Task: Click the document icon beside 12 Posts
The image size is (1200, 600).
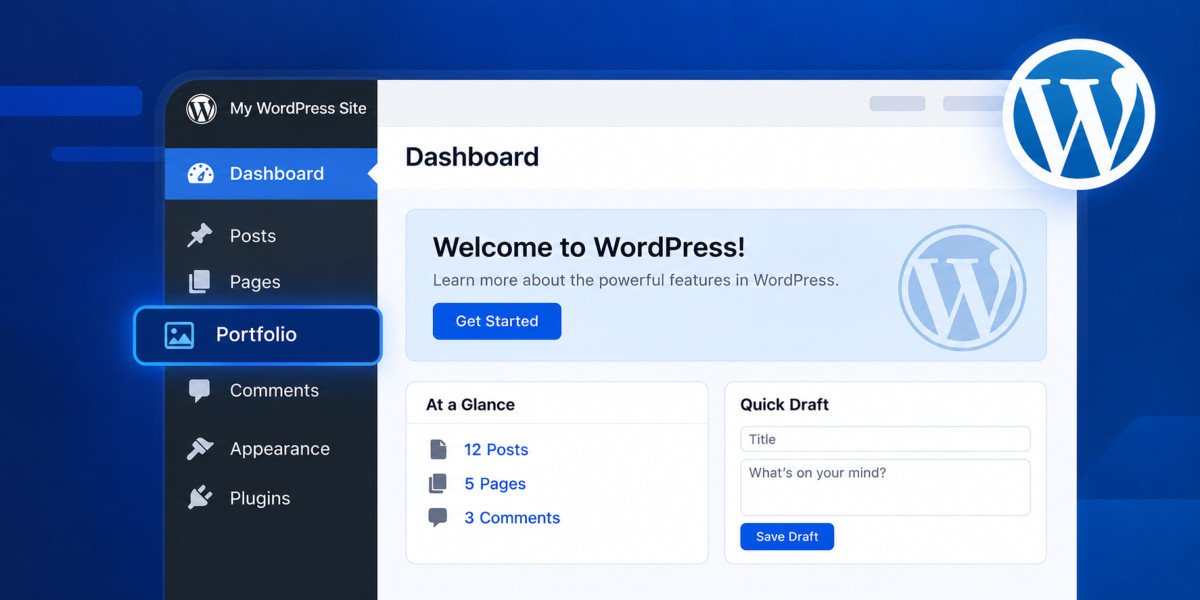Action: (438, 450)
